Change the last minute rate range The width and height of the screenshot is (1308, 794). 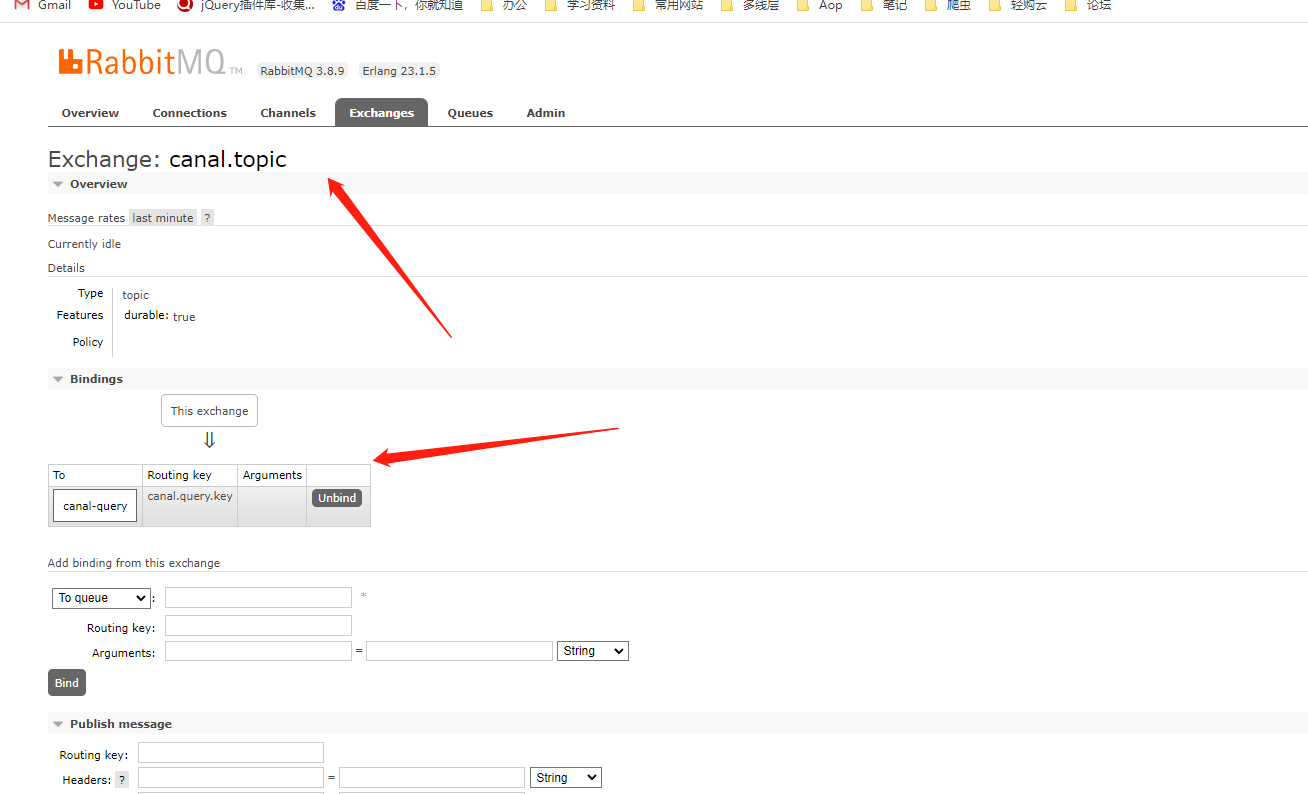[163, 218]
